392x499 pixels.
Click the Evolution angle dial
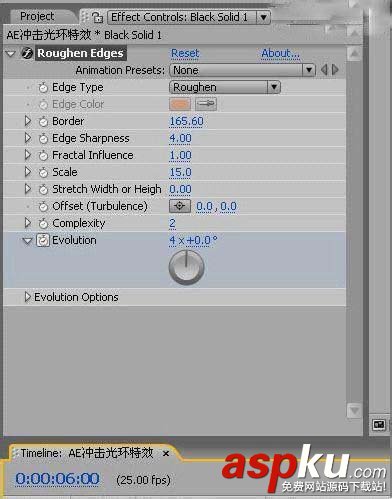[x=186, y=267]
